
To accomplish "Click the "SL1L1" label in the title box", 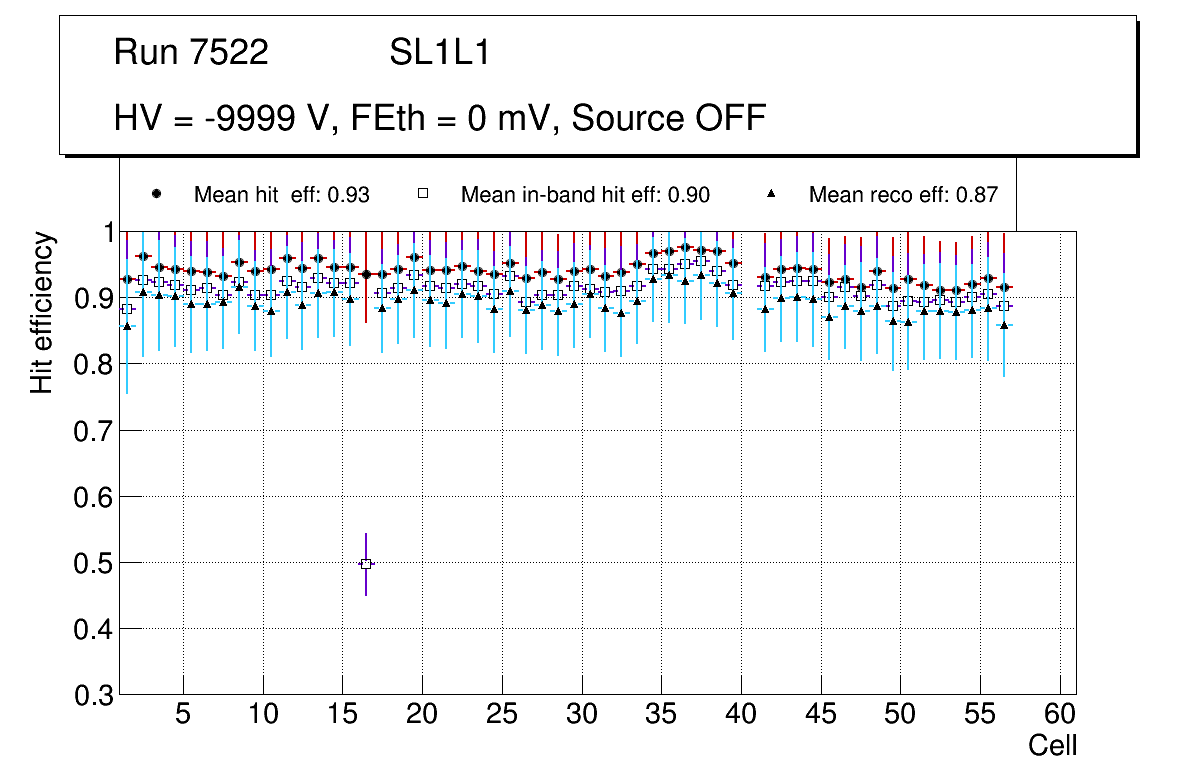I will click(439, 53).
